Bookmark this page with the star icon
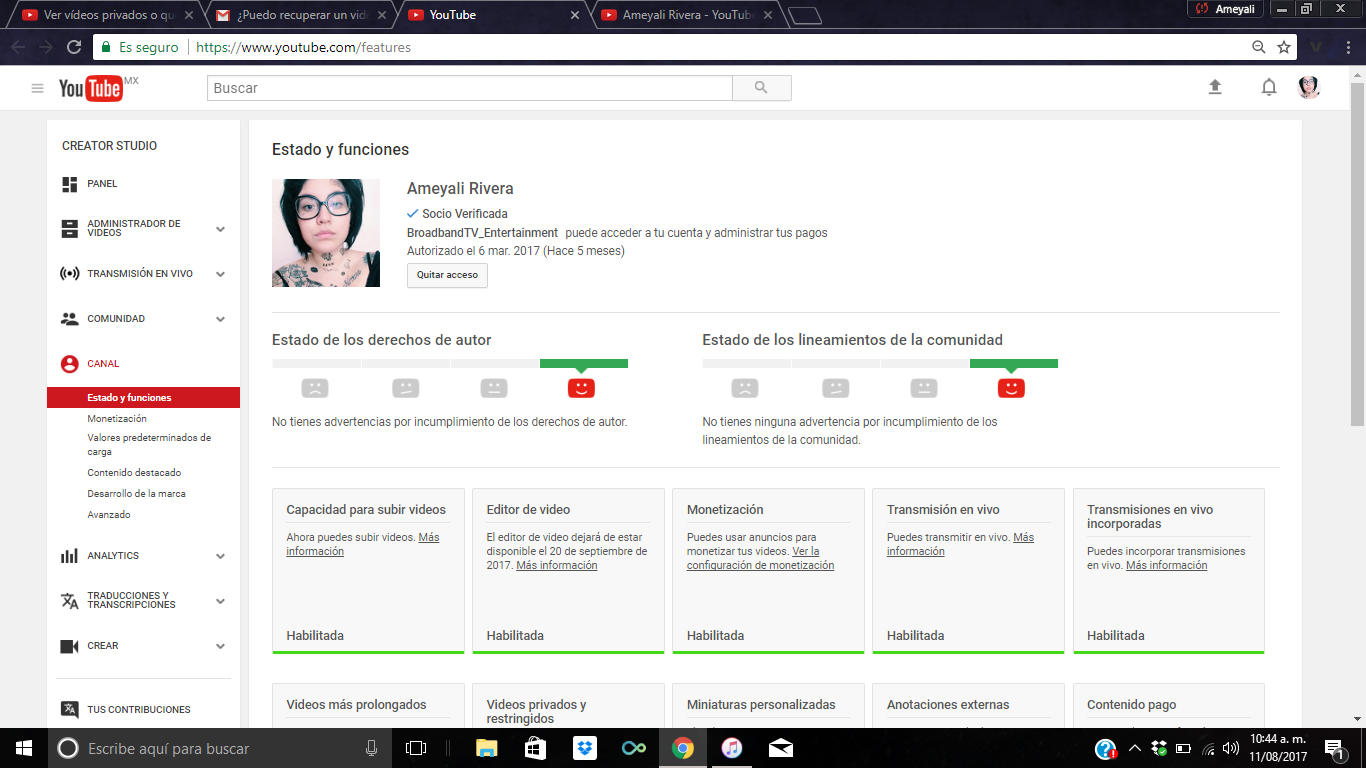1366x768 pixels. [1285, 47]
